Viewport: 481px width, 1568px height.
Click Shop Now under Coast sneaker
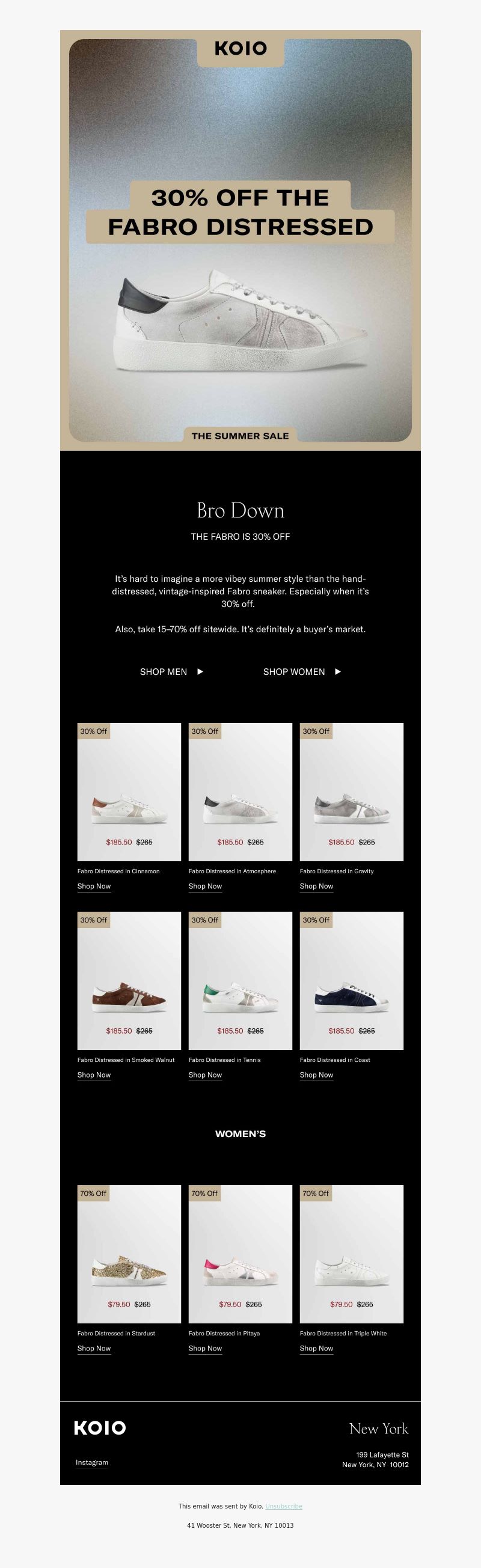(x=317, y=1075)
